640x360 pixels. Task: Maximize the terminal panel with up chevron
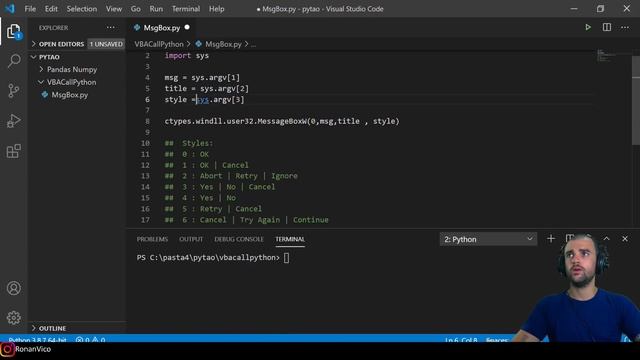coord(607,239)
